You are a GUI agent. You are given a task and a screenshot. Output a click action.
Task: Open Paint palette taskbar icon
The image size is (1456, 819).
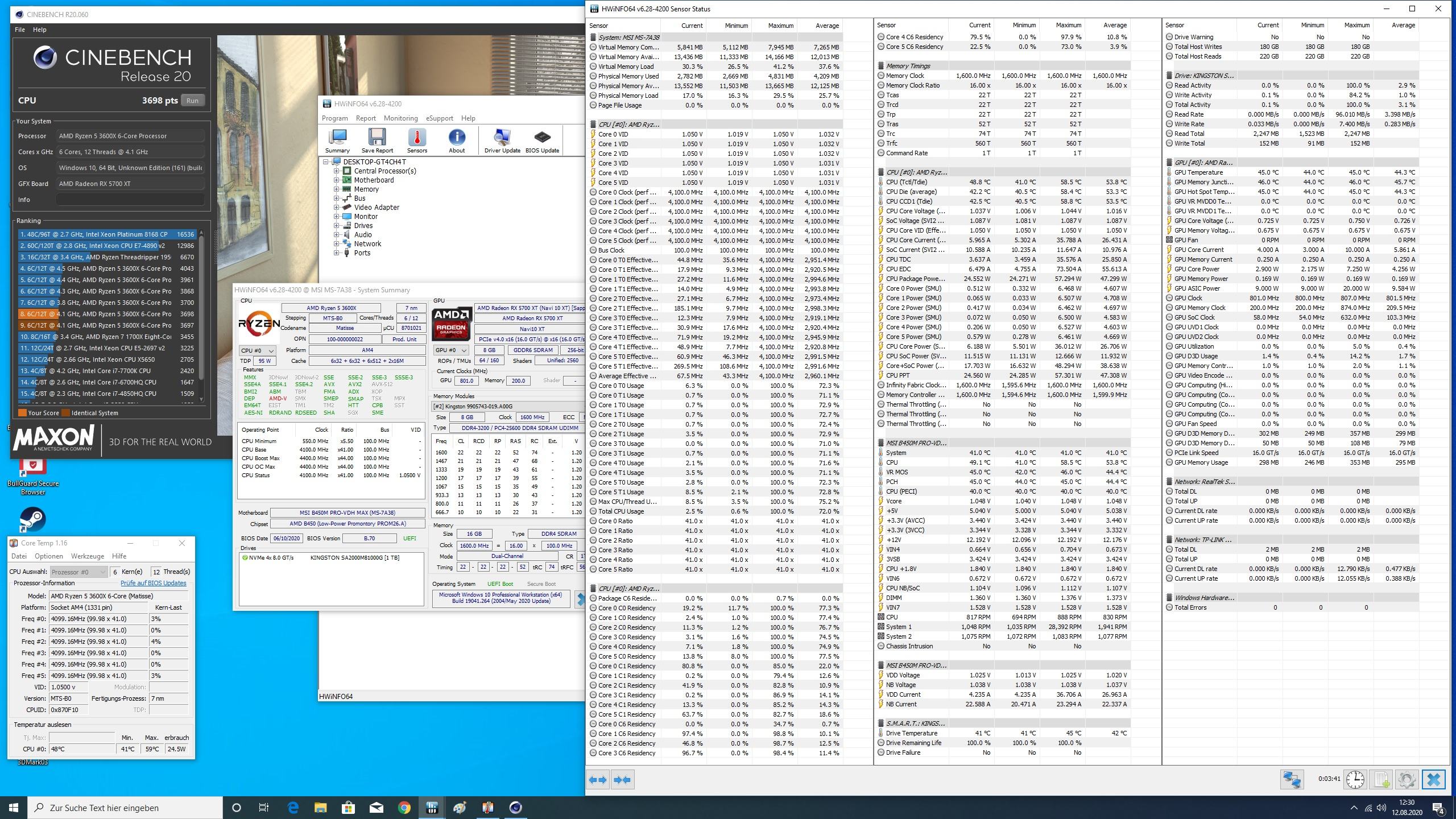tap(460, 808)
